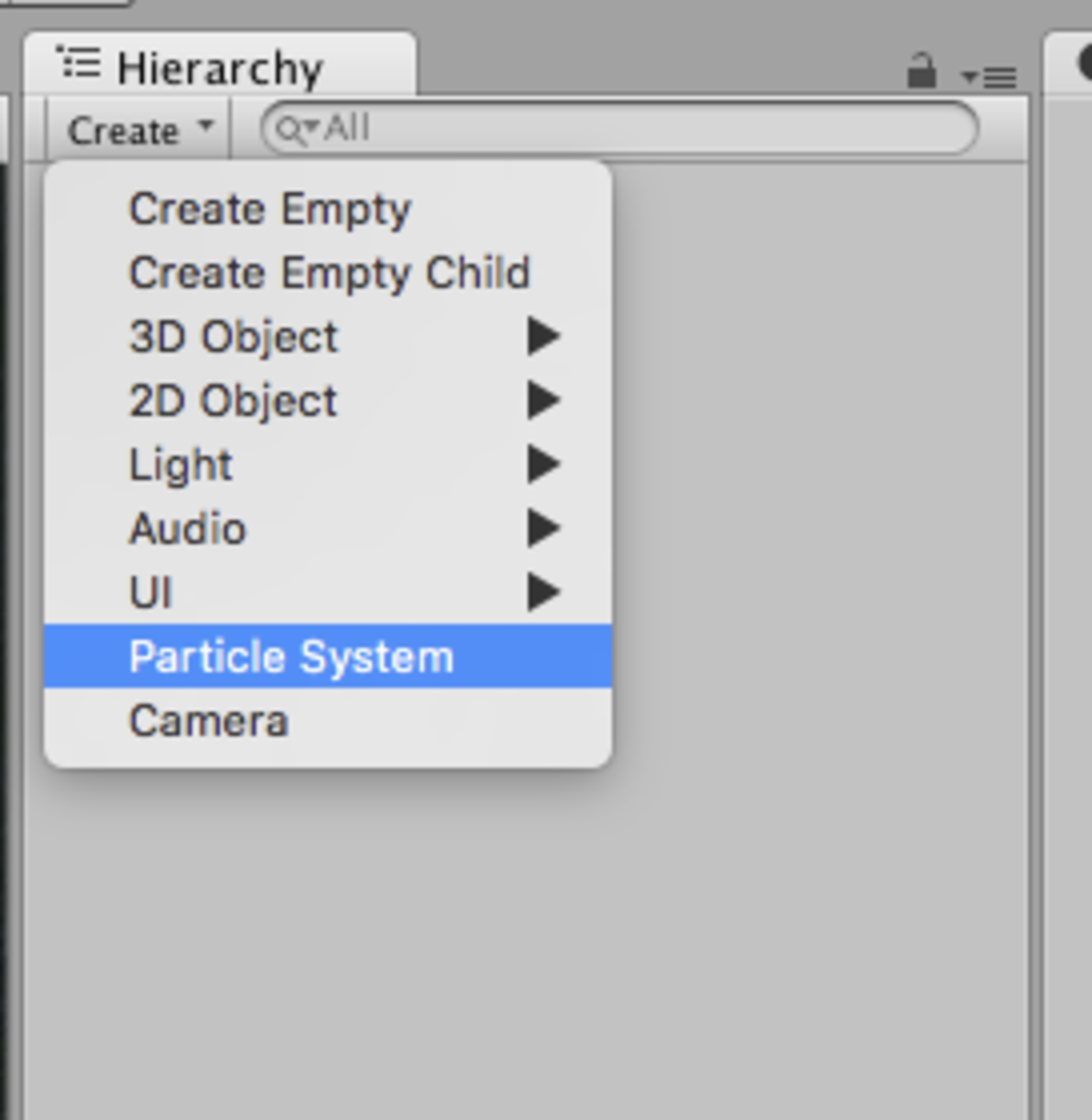Open the 2D Object submenu
Viewport: 1092px width, 1120px height.
click(x=328, y=400)
